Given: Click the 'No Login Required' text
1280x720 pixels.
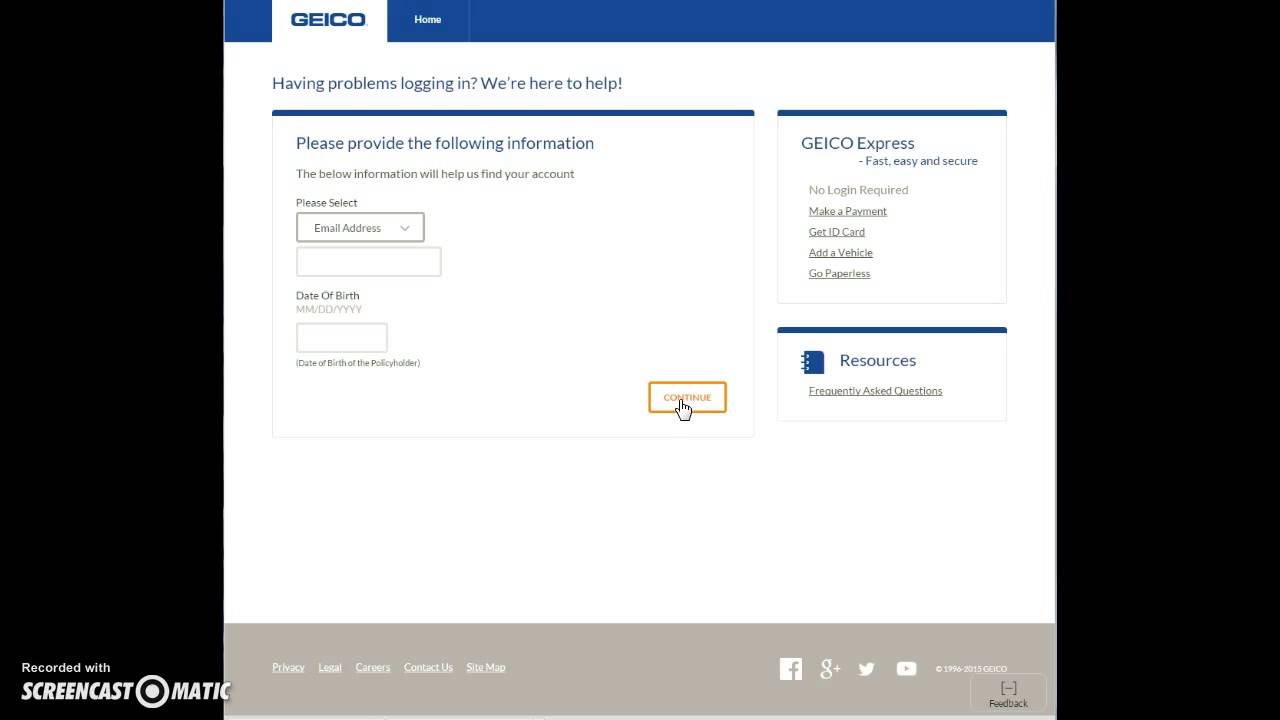Looking at the screenshot, I should 859,190.
